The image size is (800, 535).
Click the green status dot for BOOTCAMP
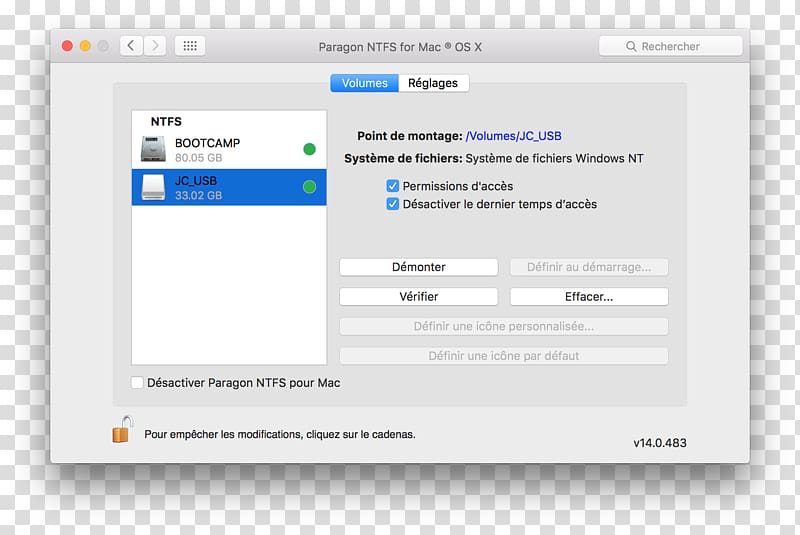[309, 149]
